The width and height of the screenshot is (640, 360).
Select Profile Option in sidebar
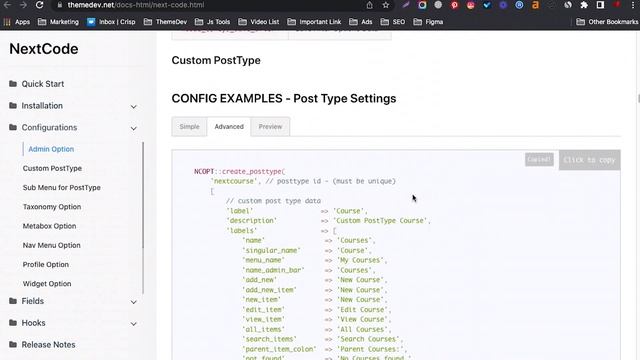46,264
